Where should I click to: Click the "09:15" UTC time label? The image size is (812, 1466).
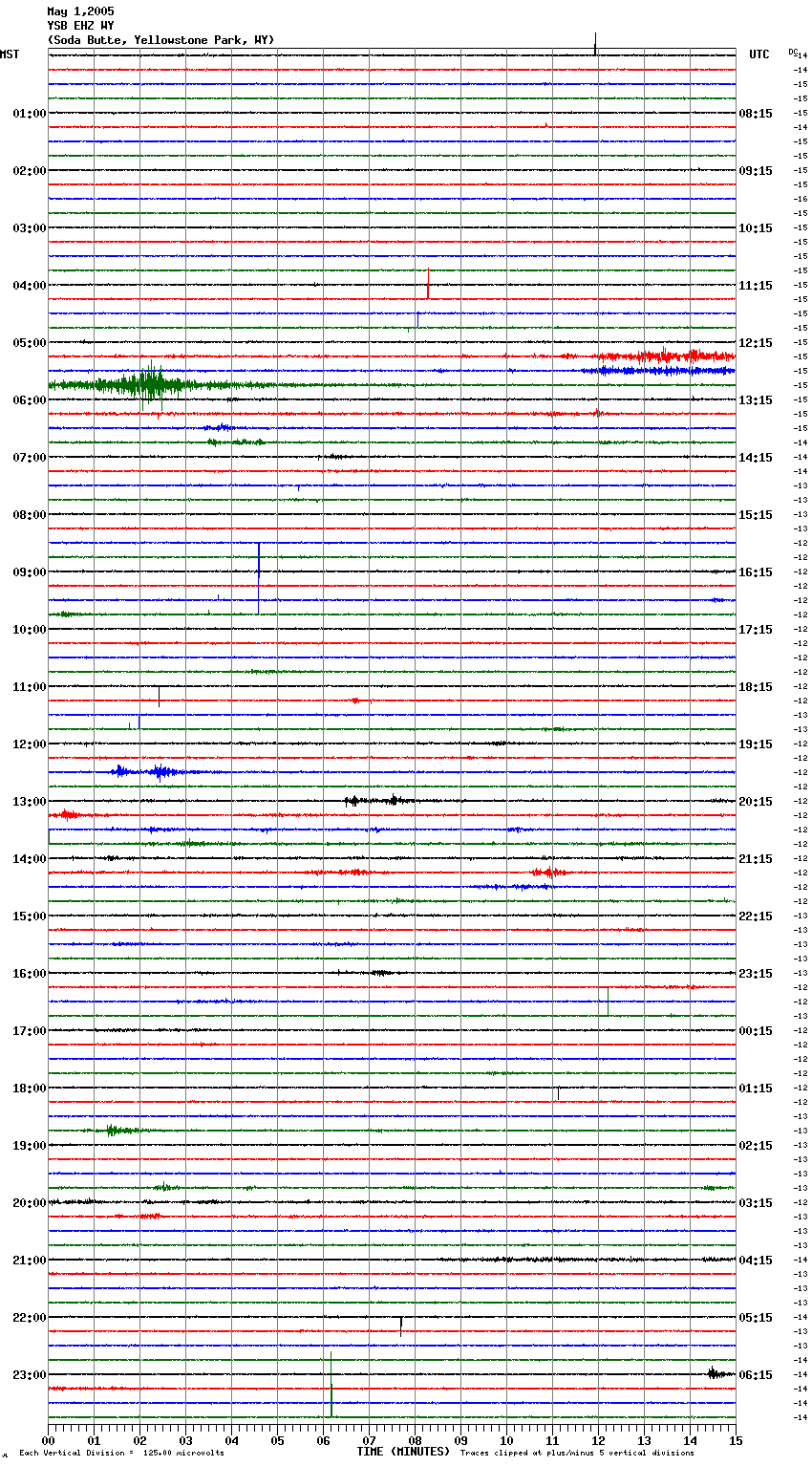tap(756, 171)
